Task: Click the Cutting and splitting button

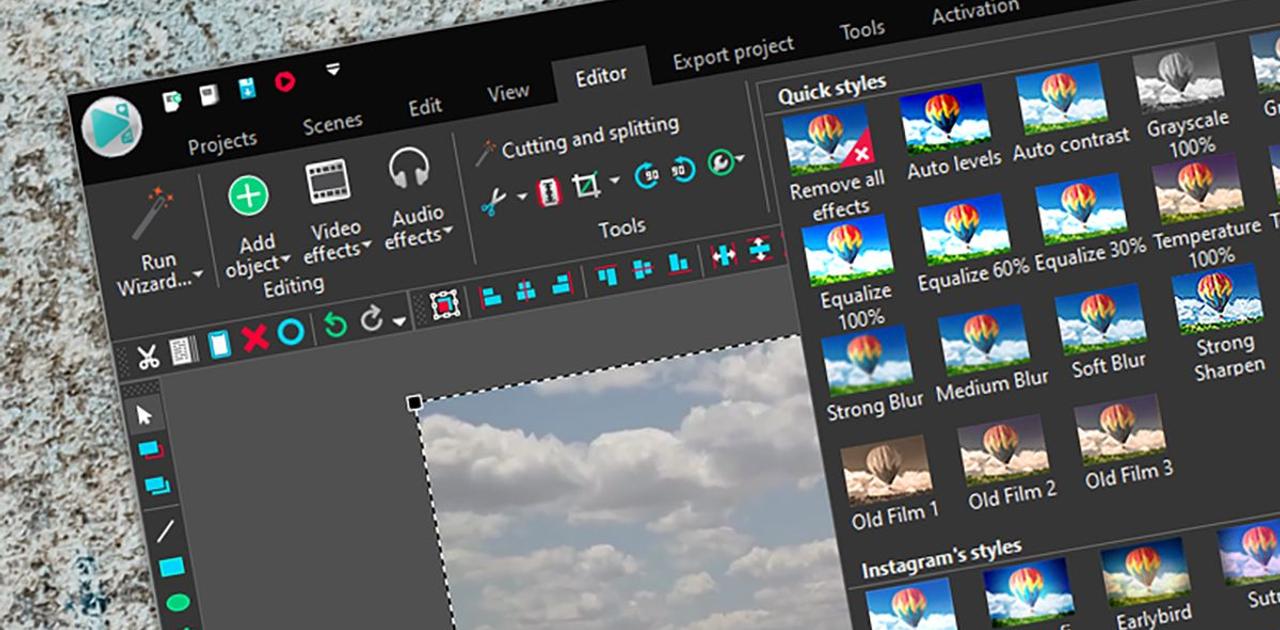Action: (x=578, y=139)
